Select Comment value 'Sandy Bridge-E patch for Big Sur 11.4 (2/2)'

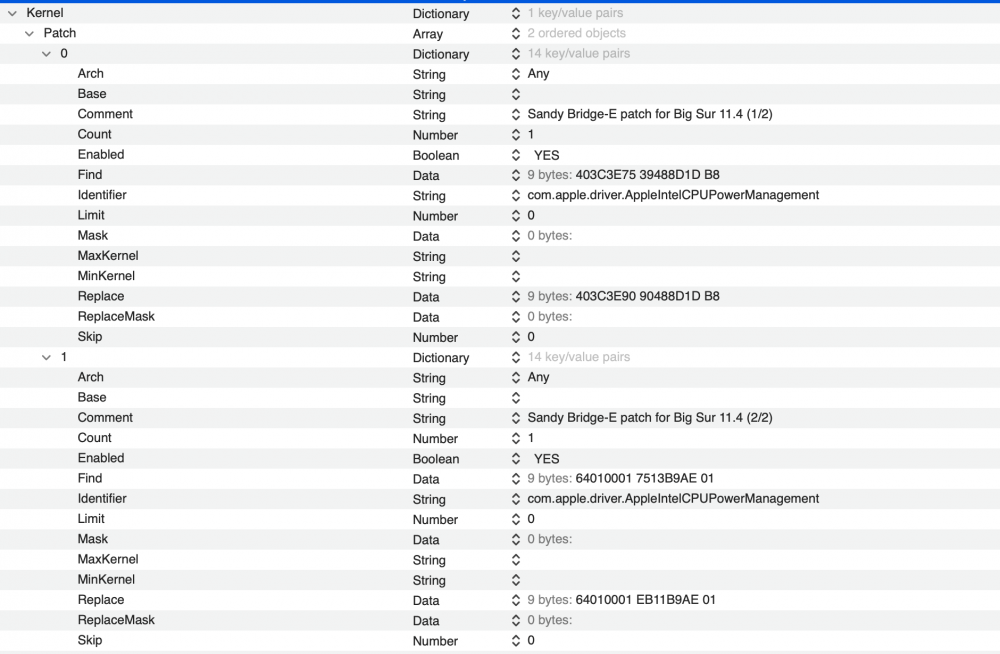click(x=650, y=418)
